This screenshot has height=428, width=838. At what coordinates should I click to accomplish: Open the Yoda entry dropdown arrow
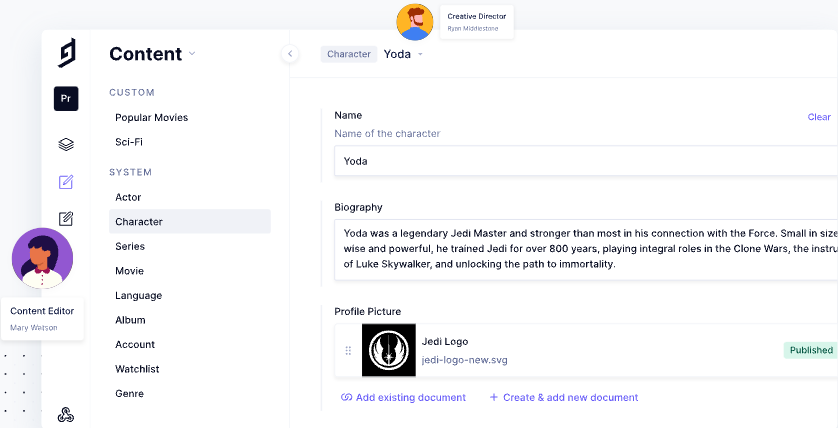pyautogui.click(x=421, y=54)
